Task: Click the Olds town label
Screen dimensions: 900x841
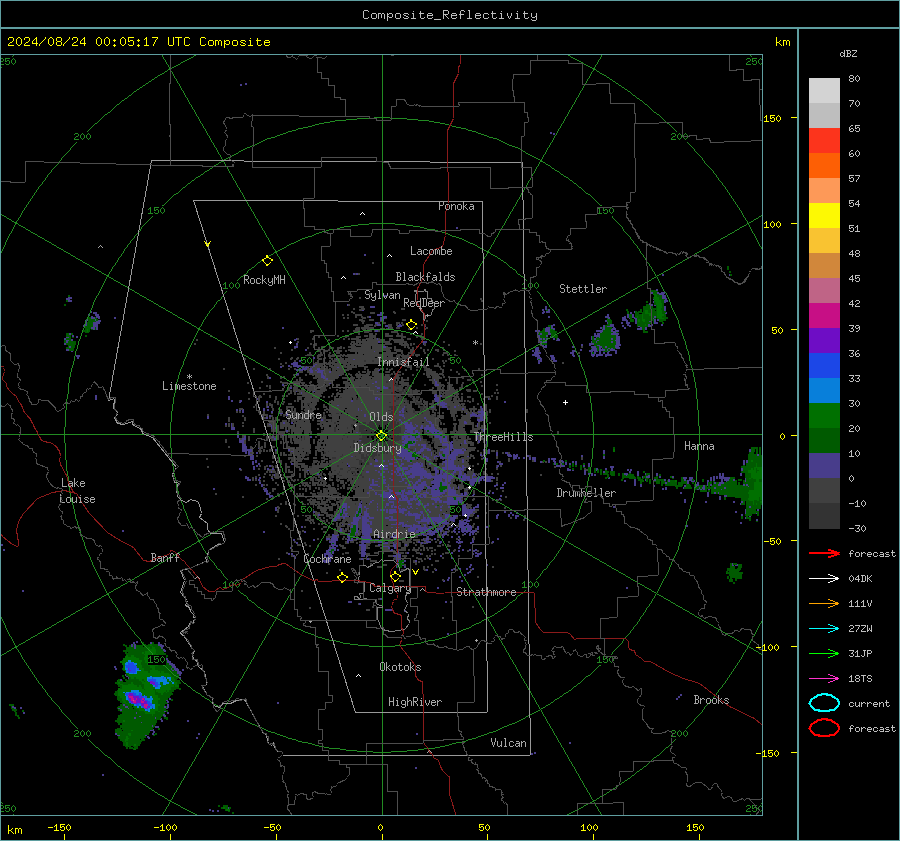Action: point(381,417)
